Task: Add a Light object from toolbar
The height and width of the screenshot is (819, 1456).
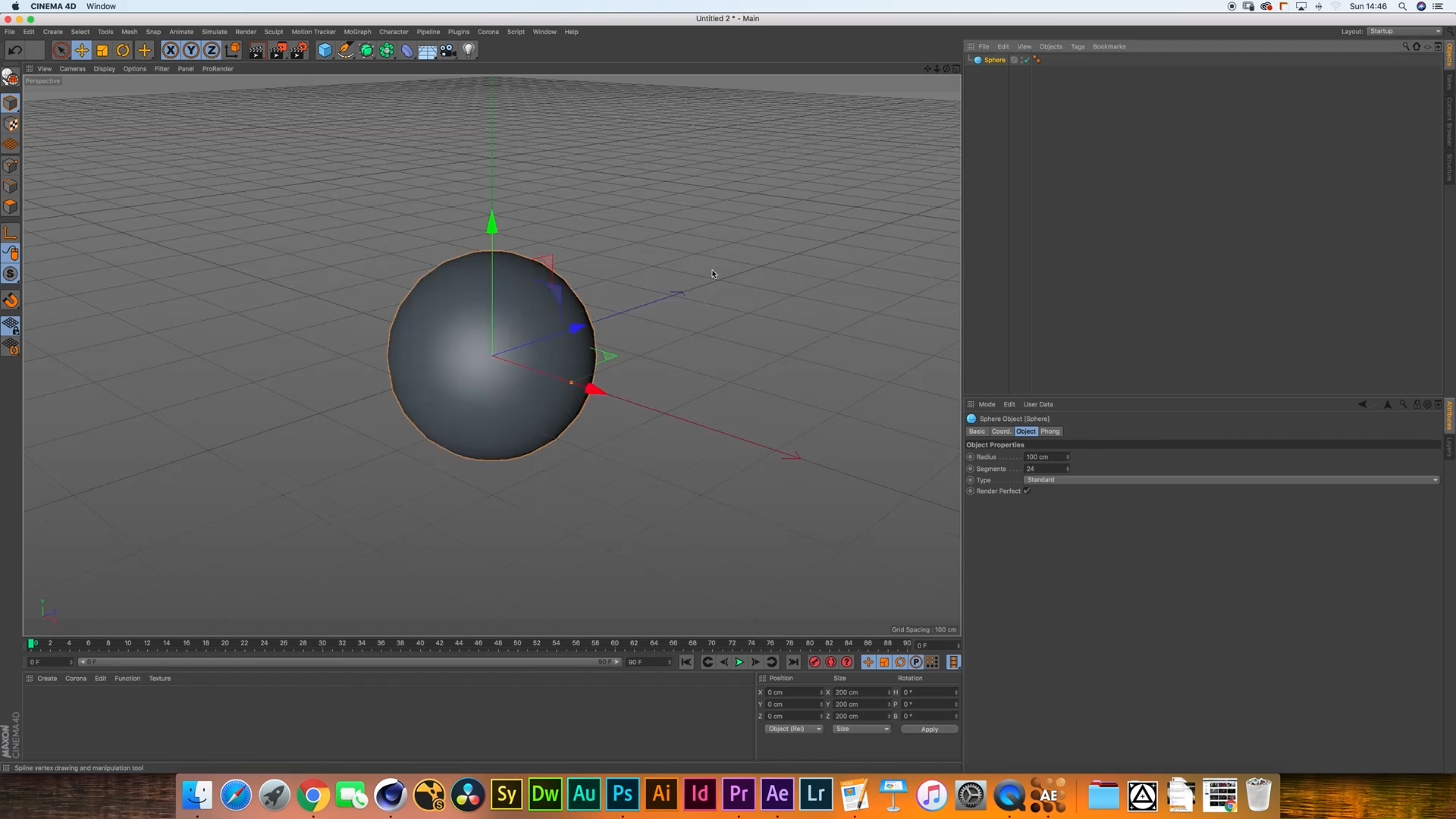Action: (469, 51)
